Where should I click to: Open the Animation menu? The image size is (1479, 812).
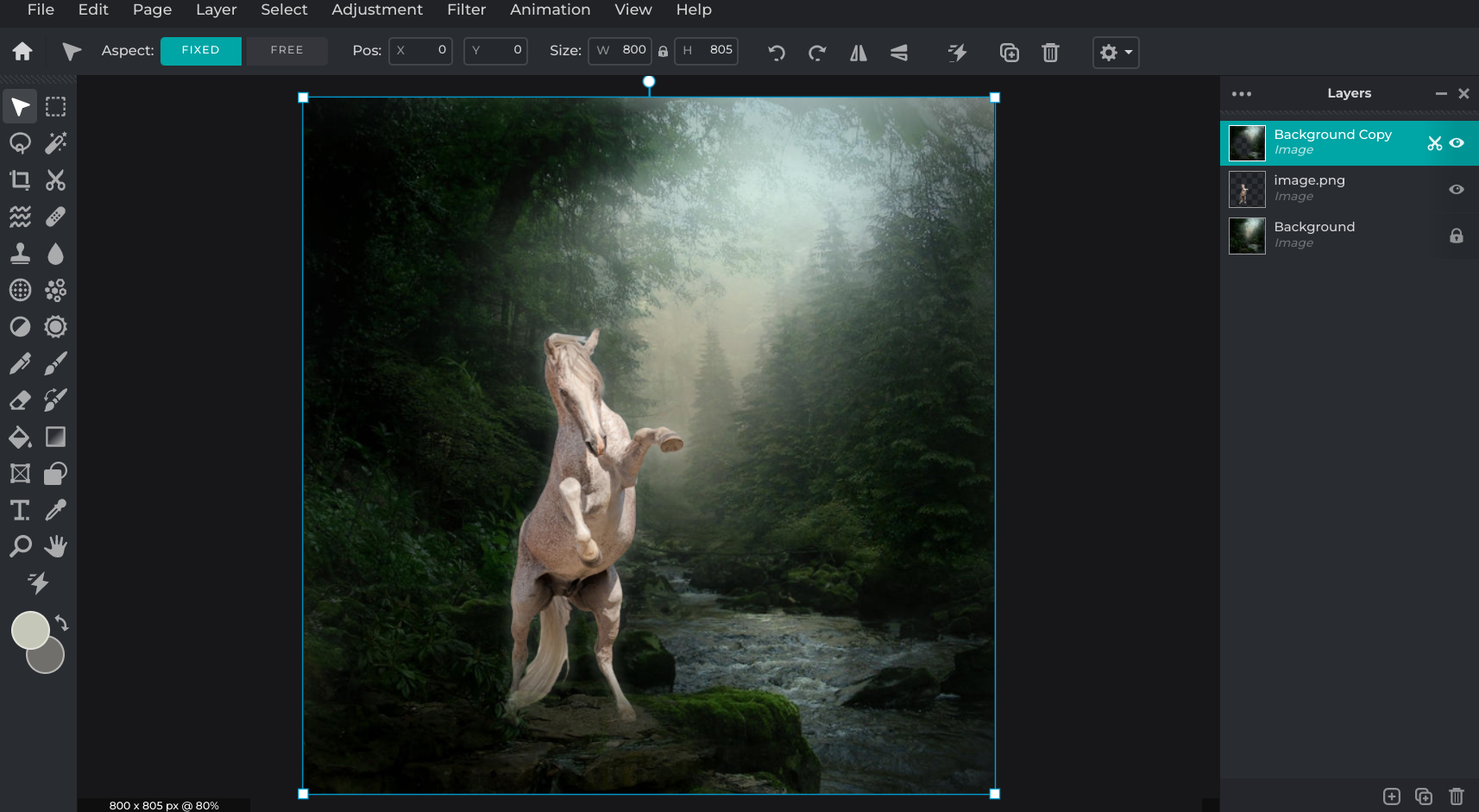click(x=550, y=9)
